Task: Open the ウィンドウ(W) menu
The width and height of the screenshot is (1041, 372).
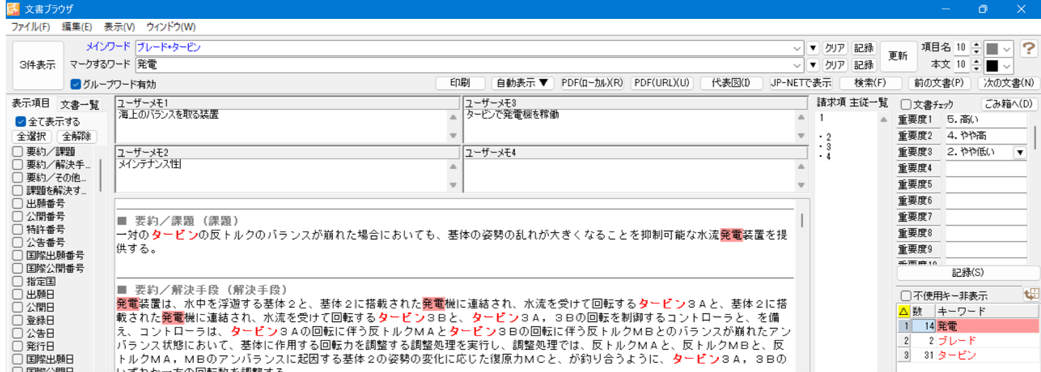Action: tap(171, 27)
